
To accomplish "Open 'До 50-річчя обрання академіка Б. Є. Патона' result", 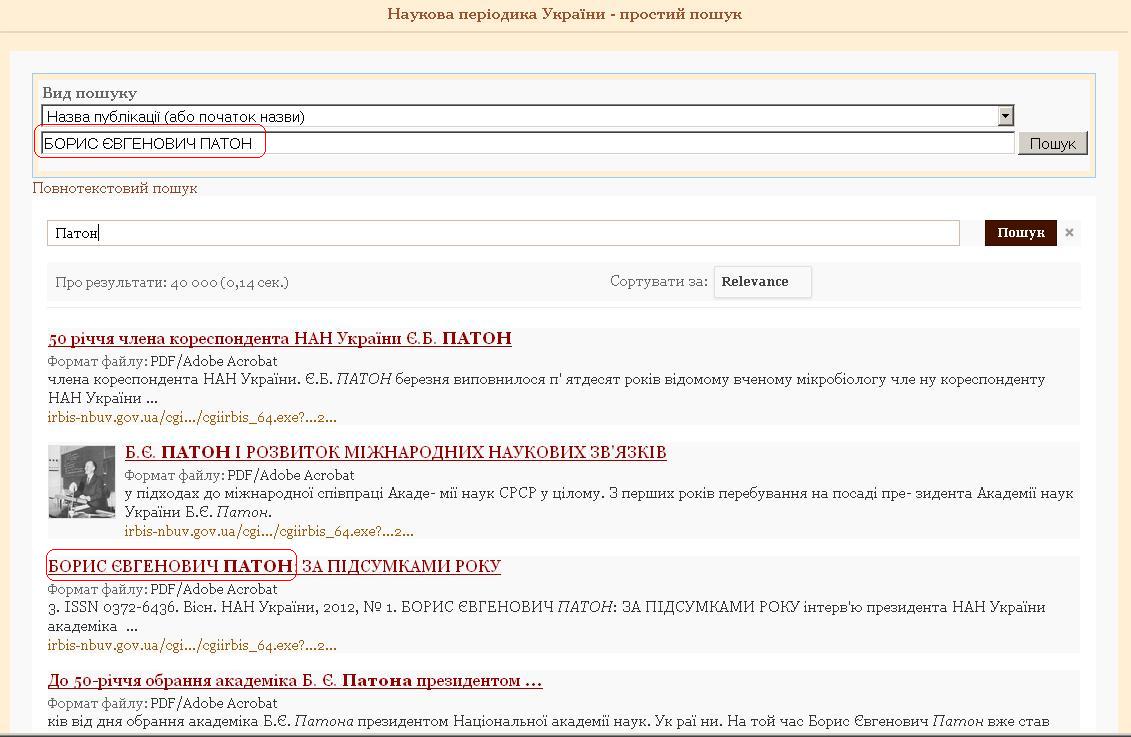I will (x=294, y=681).
